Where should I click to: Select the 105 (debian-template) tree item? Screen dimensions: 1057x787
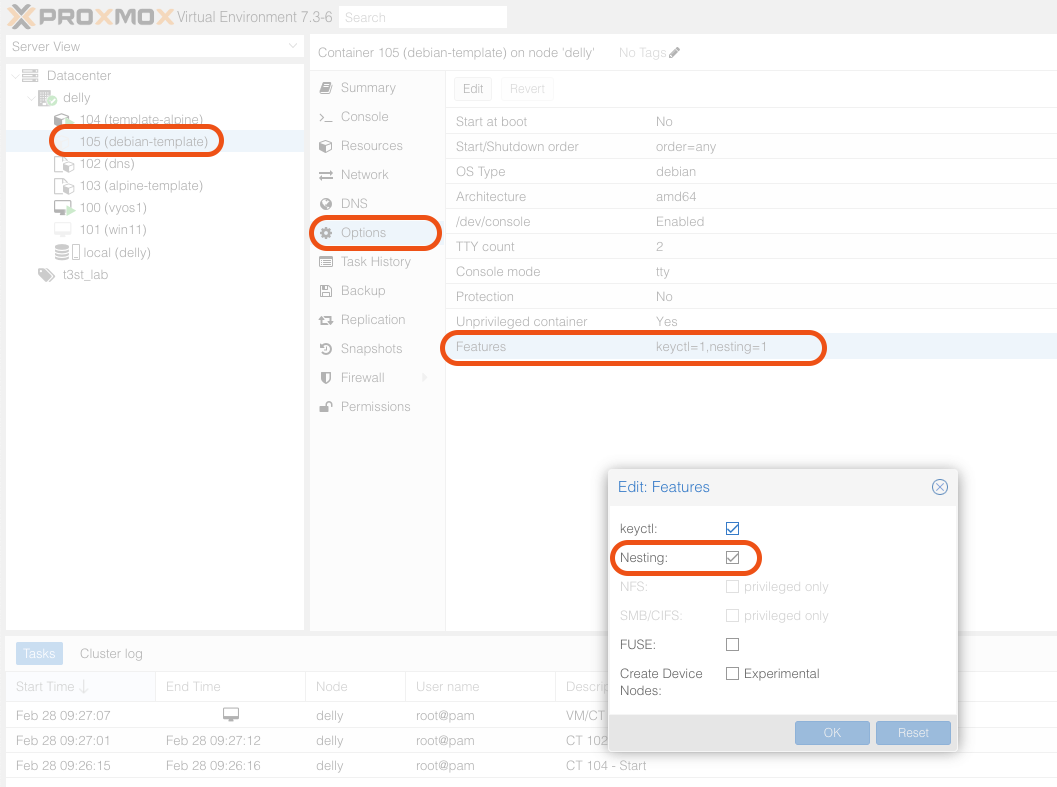(155, 142)
